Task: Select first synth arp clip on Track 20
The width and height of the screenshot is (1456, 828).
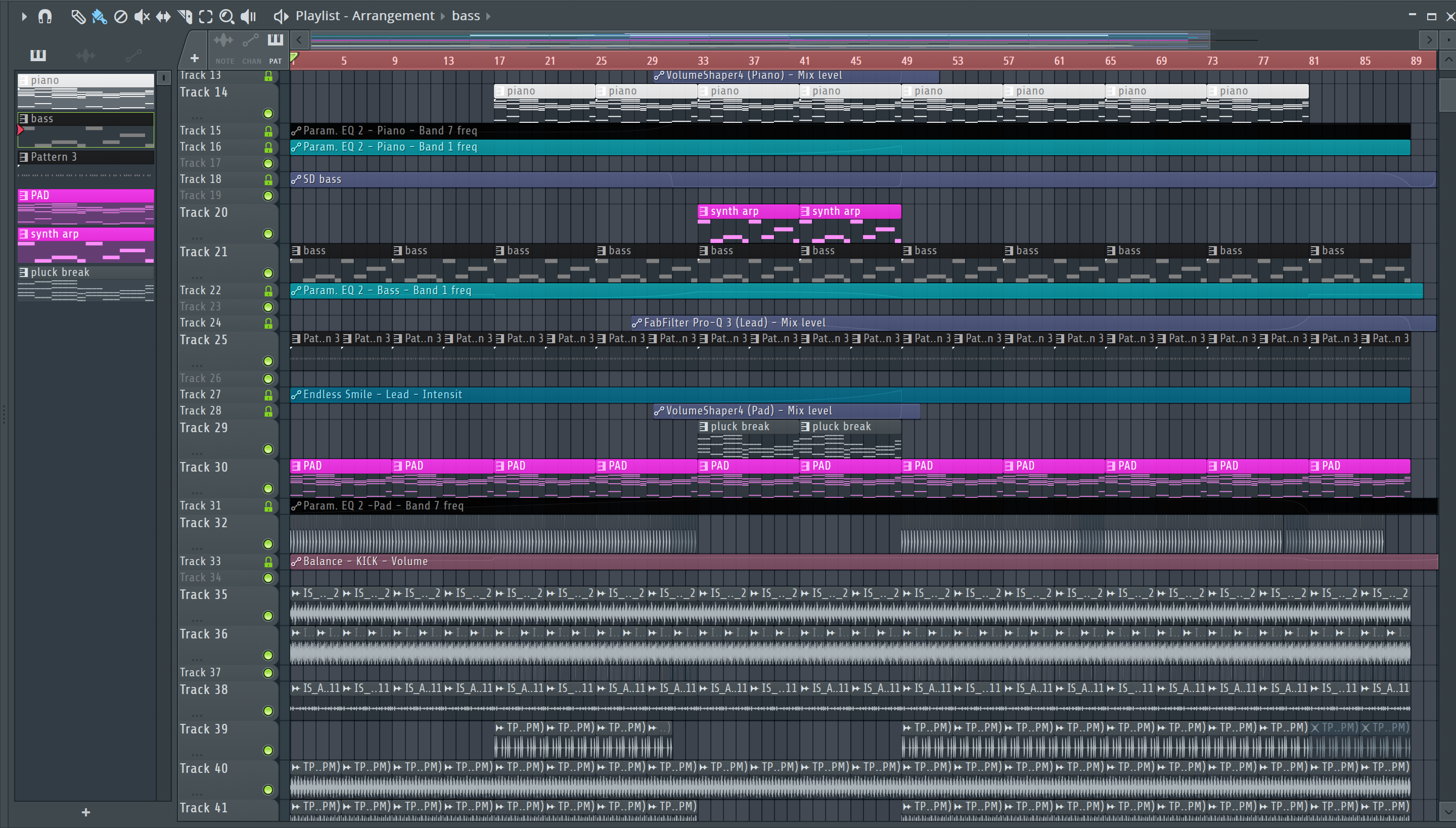Action: pos(748,223)
